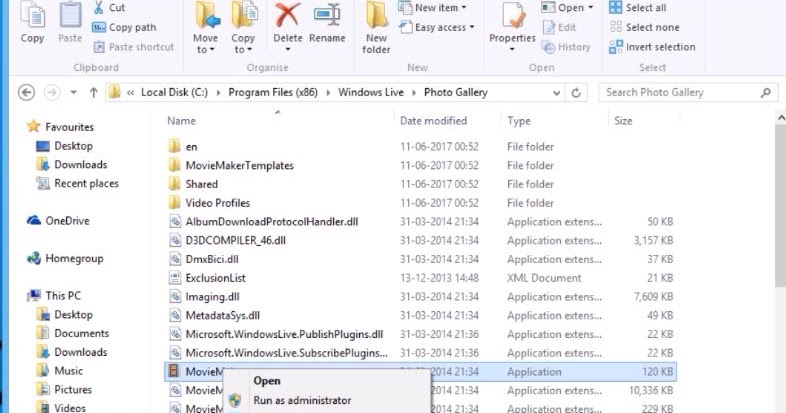
Task: Sort by Date modified column
Action: pyautogui.click(x=433, y=121)
